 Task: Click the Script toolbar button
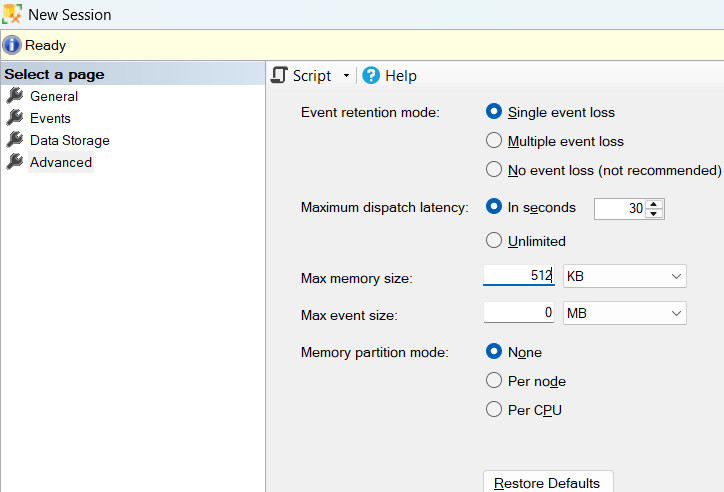click(x=301, y=75)
